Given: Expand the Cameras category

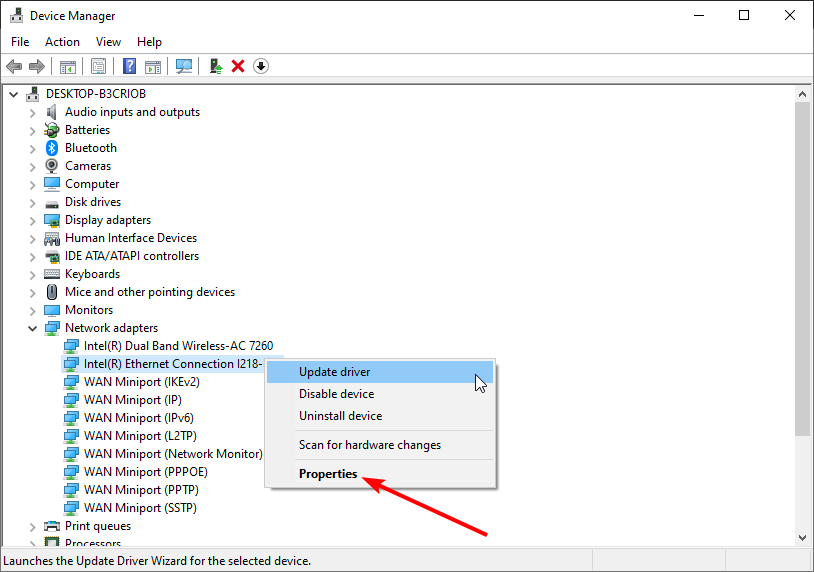Looking at the screenshot, I should coord(32,167).
